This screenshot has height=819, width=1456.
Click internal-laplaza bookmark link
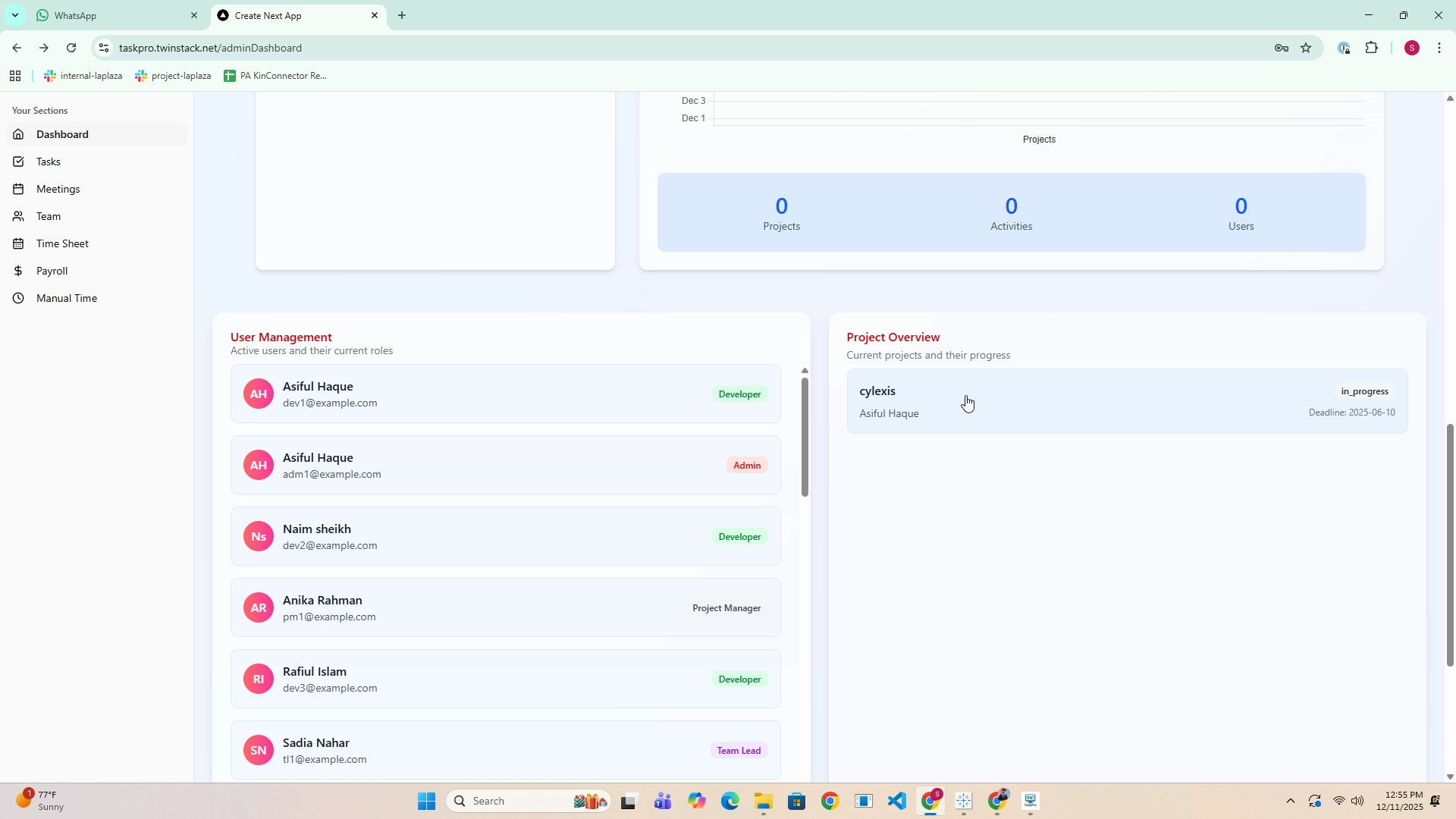[83, 76]
